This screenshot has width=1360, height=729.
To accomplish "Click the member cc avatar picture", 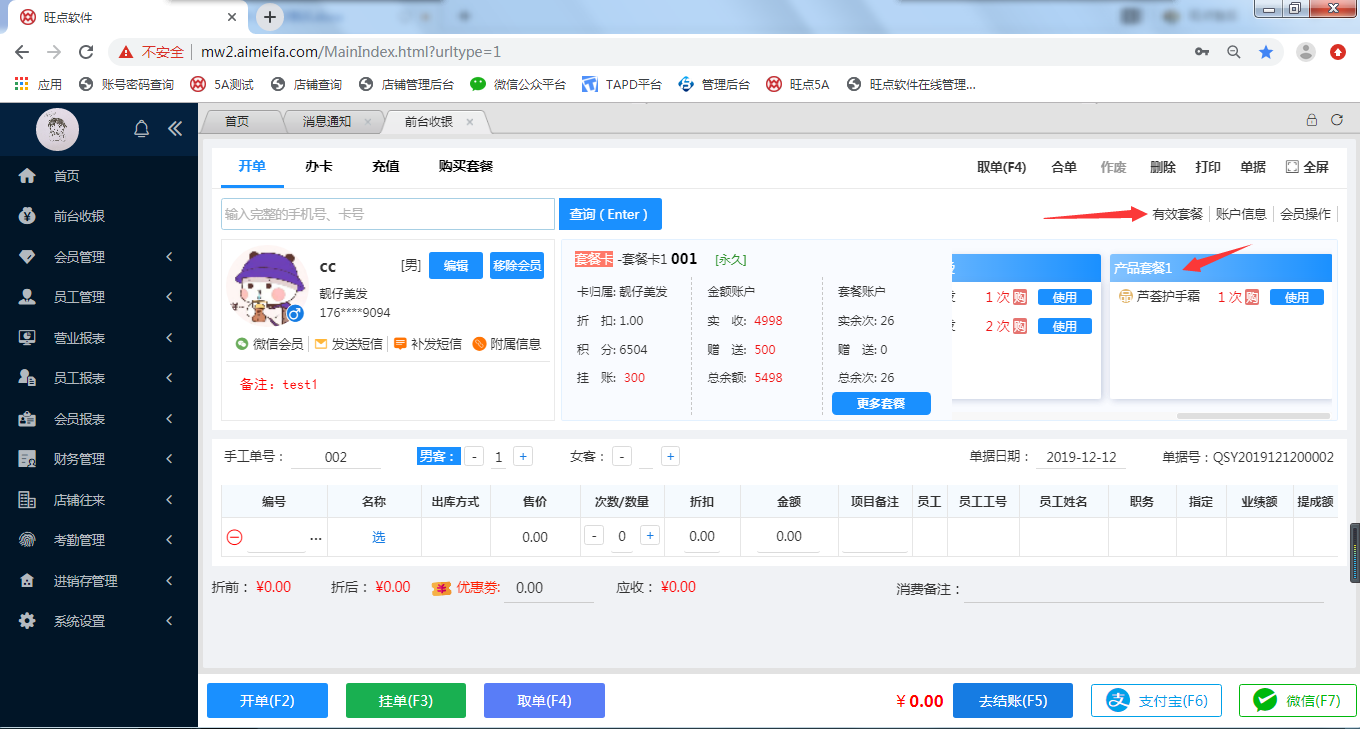I will click(x=265, y=287).
